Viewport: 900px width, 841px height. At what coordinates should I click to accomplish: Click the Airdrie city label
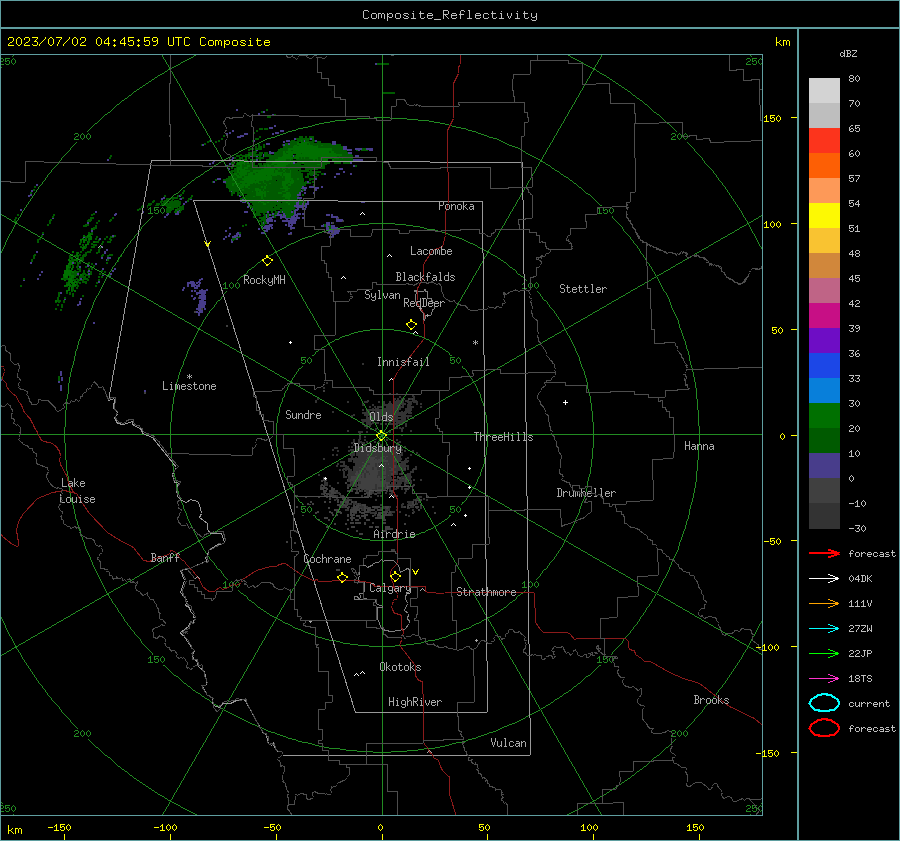394,534
